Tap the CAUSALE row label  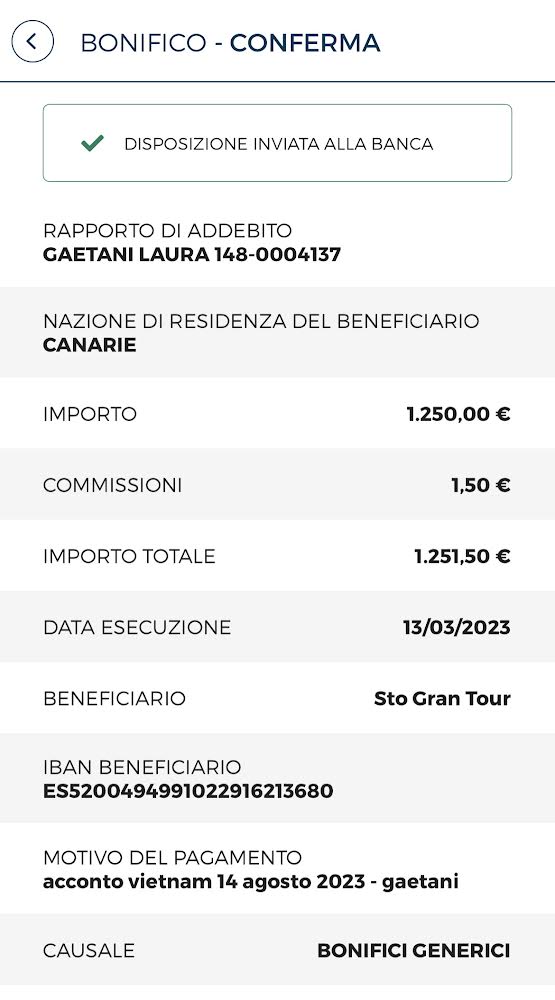point(89,951)
